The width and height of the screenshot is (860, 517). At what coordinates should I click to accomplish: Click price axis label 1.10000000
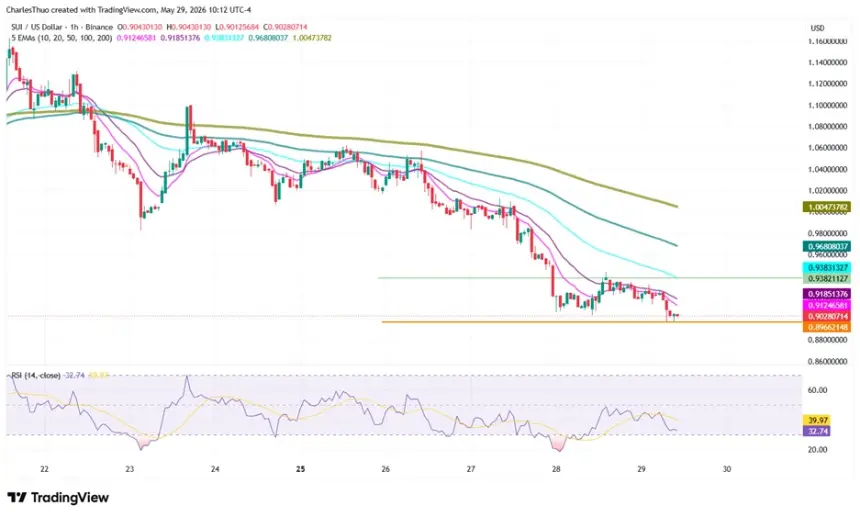(x=828, y=105)
